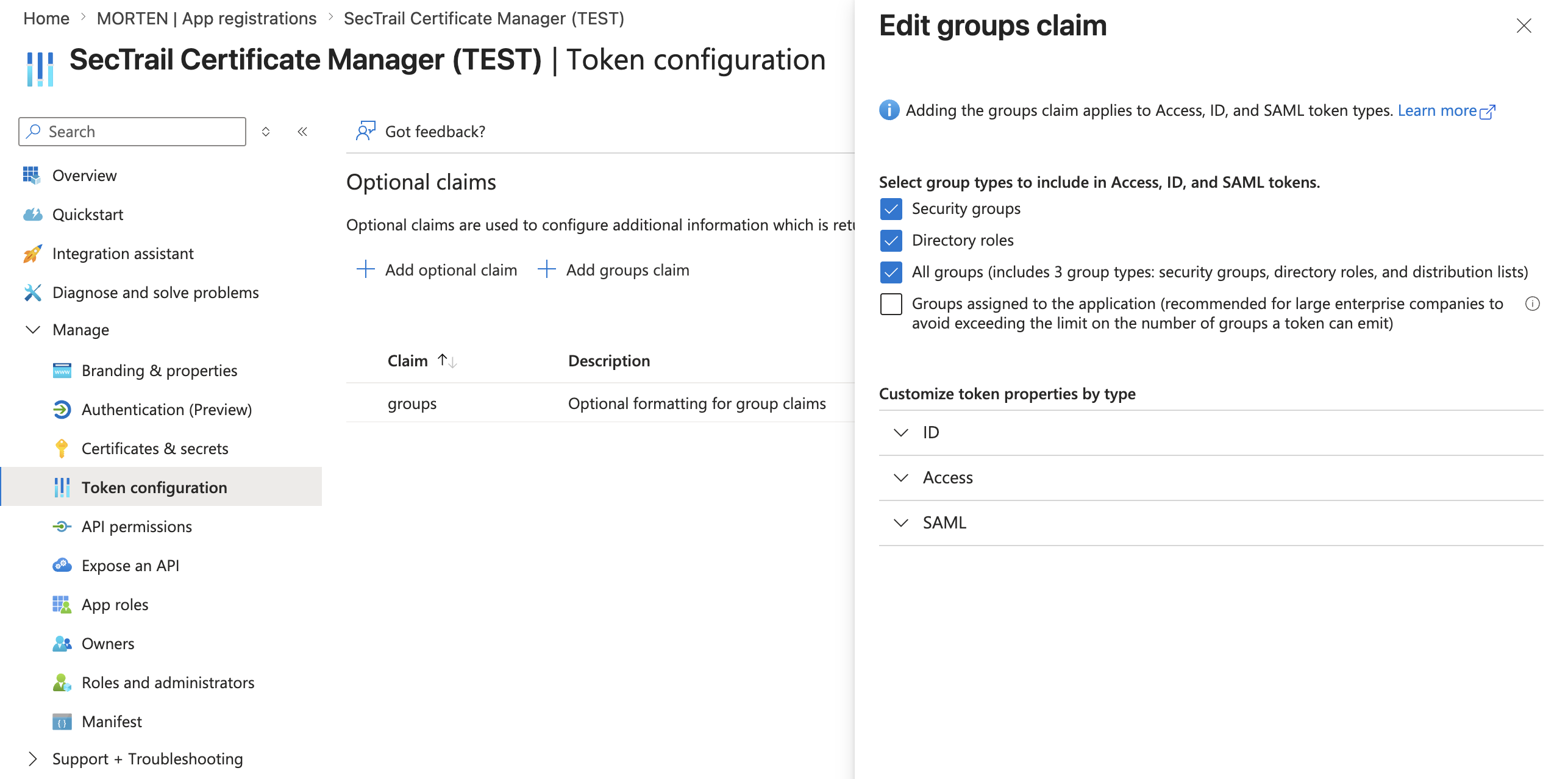Click the App roles icon
1568x779 pixels.
[x=62, y=605]
